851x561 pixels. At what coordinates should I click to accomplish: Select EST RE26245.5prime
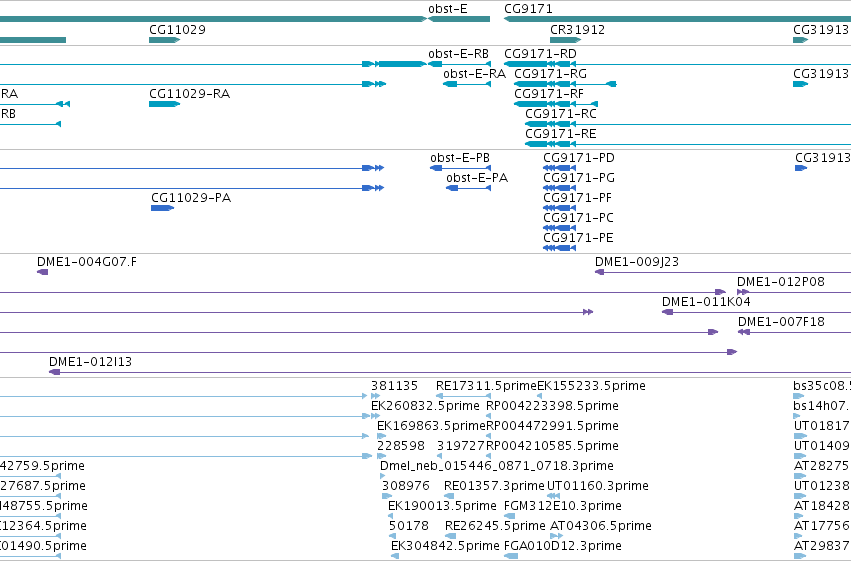[450, 537]
